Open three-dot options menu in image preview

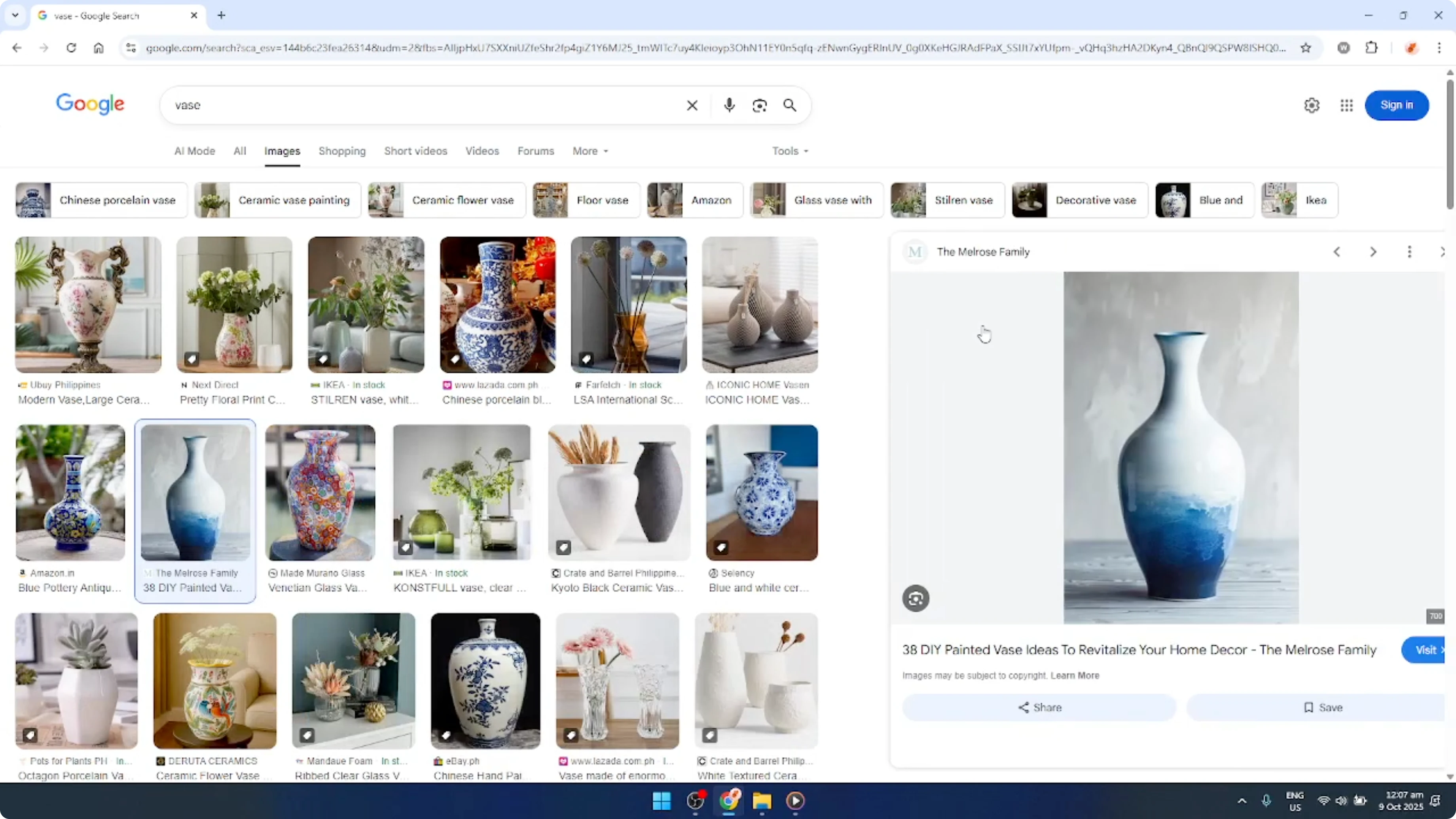[x=1409, y=252]
